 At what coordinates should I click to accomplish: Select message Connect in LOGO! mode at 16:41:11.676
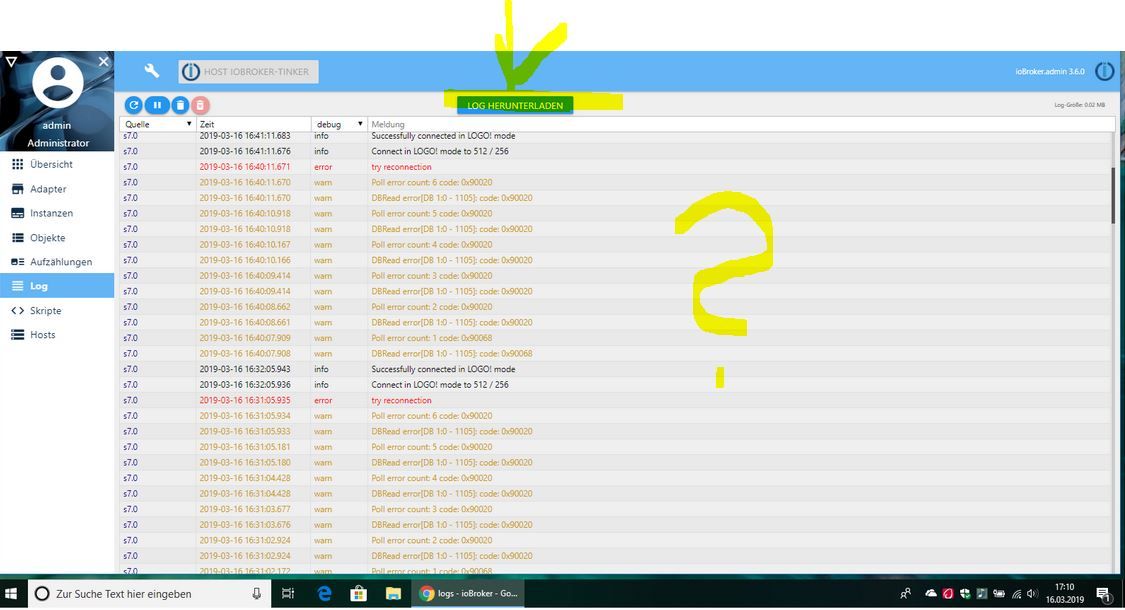(x=440, y=151)
